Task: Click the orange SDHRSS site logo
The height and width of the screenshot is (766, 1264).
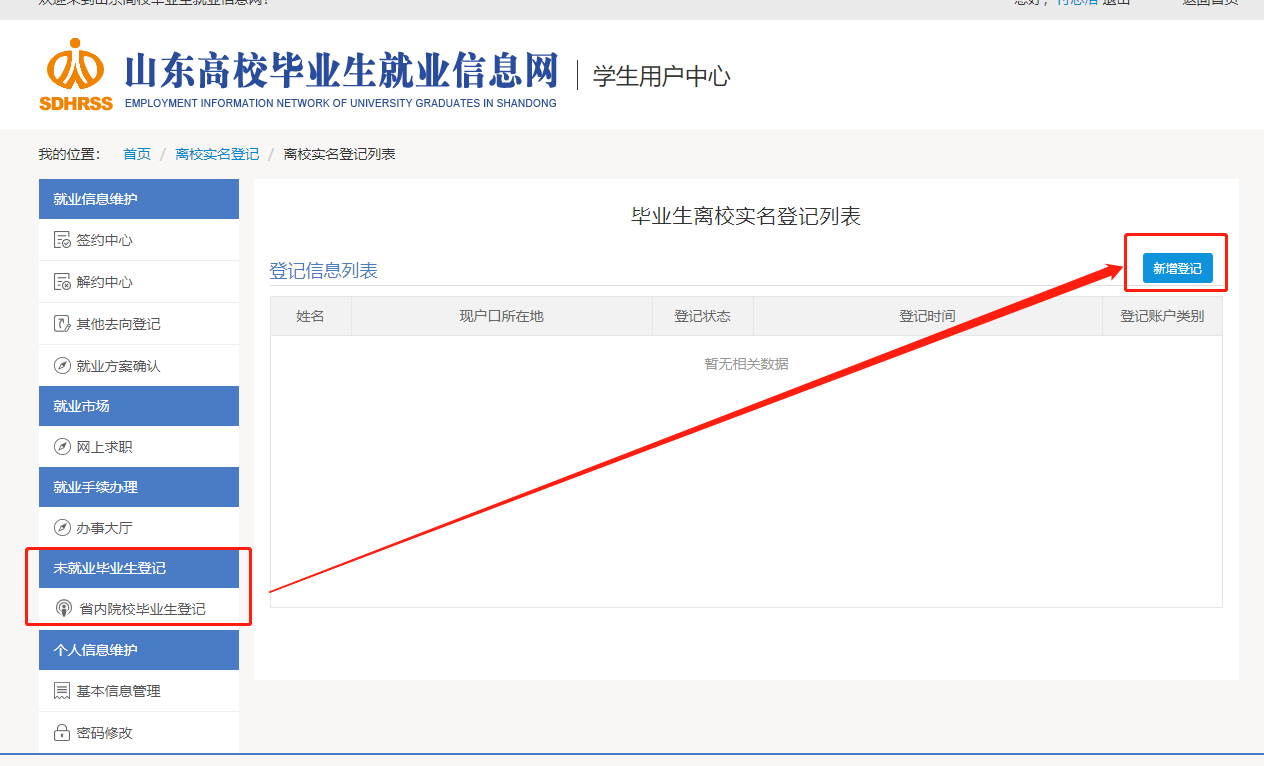Action: (76, 74)
